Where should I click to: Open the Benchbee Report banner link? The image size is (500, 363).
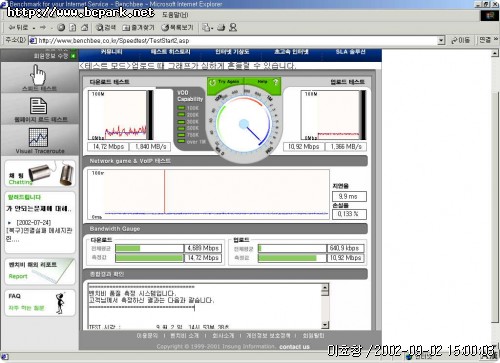point(40,271)
